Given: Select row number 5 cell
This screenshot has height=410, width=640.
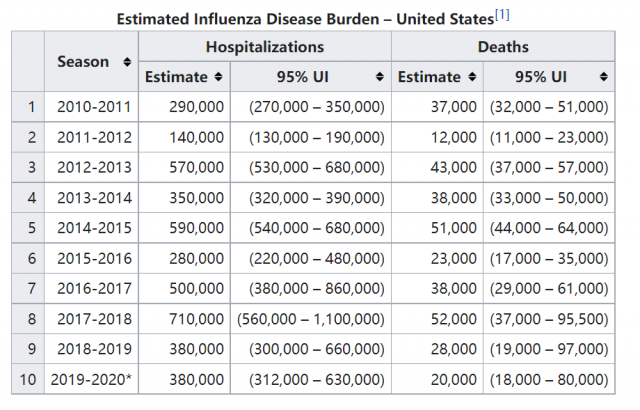Looking at the screenshot, I should (31, 228).
